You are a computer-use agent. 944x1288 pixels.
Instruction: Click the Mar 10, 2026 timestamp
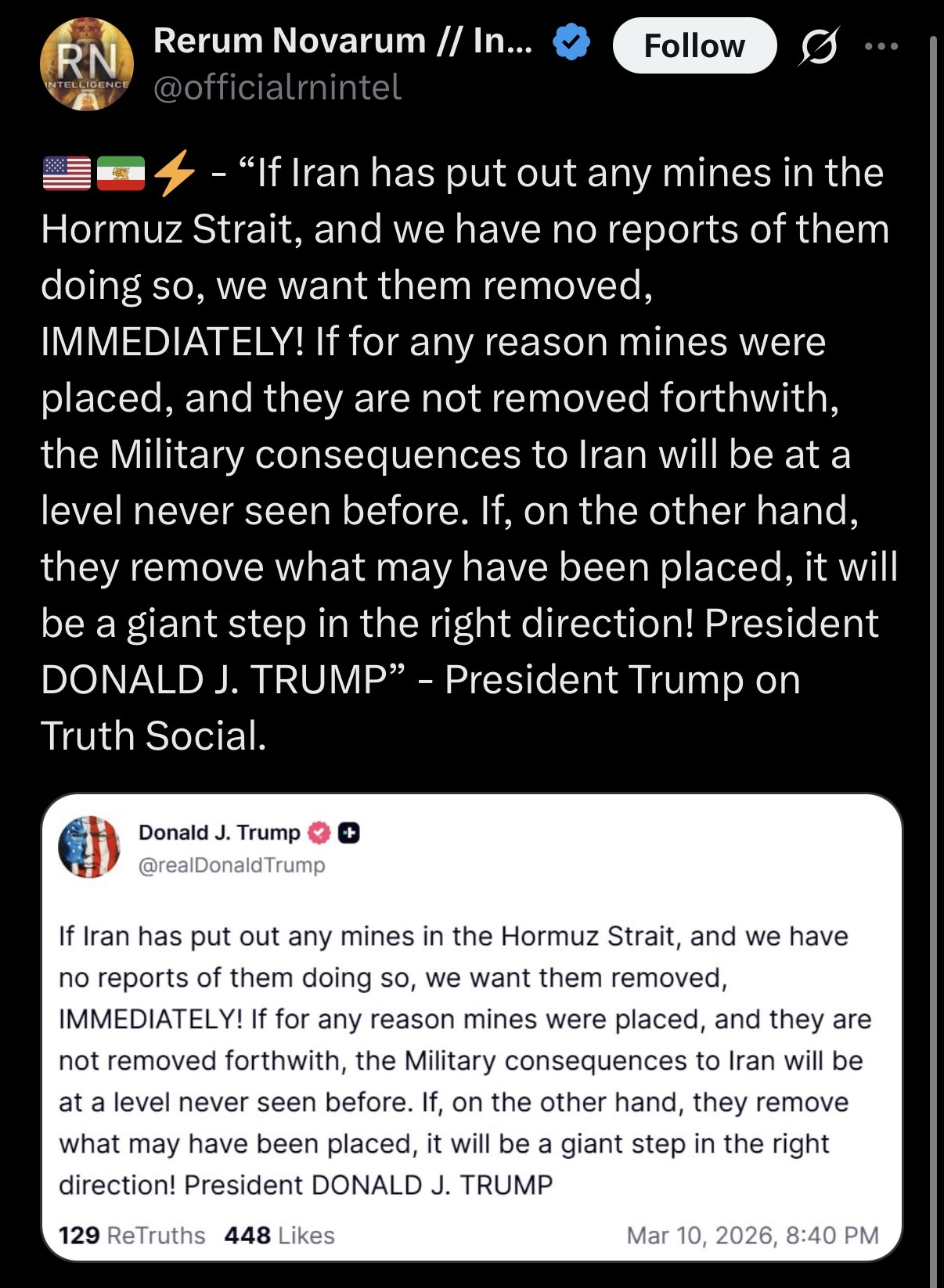pyautogui.click(x=752, y=1236)
